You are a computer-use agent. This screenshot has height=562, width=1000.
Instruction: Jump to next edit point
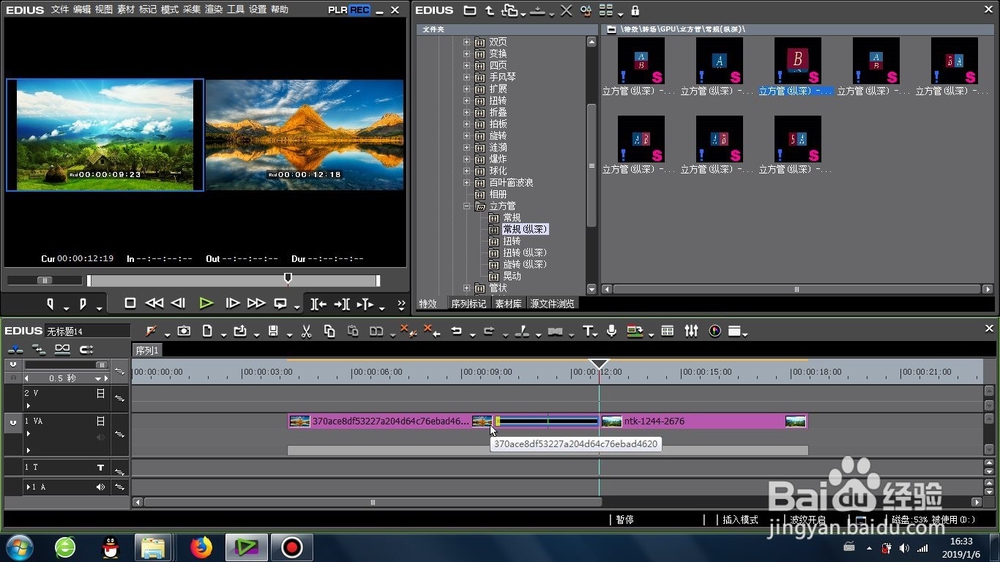point(342,304)
